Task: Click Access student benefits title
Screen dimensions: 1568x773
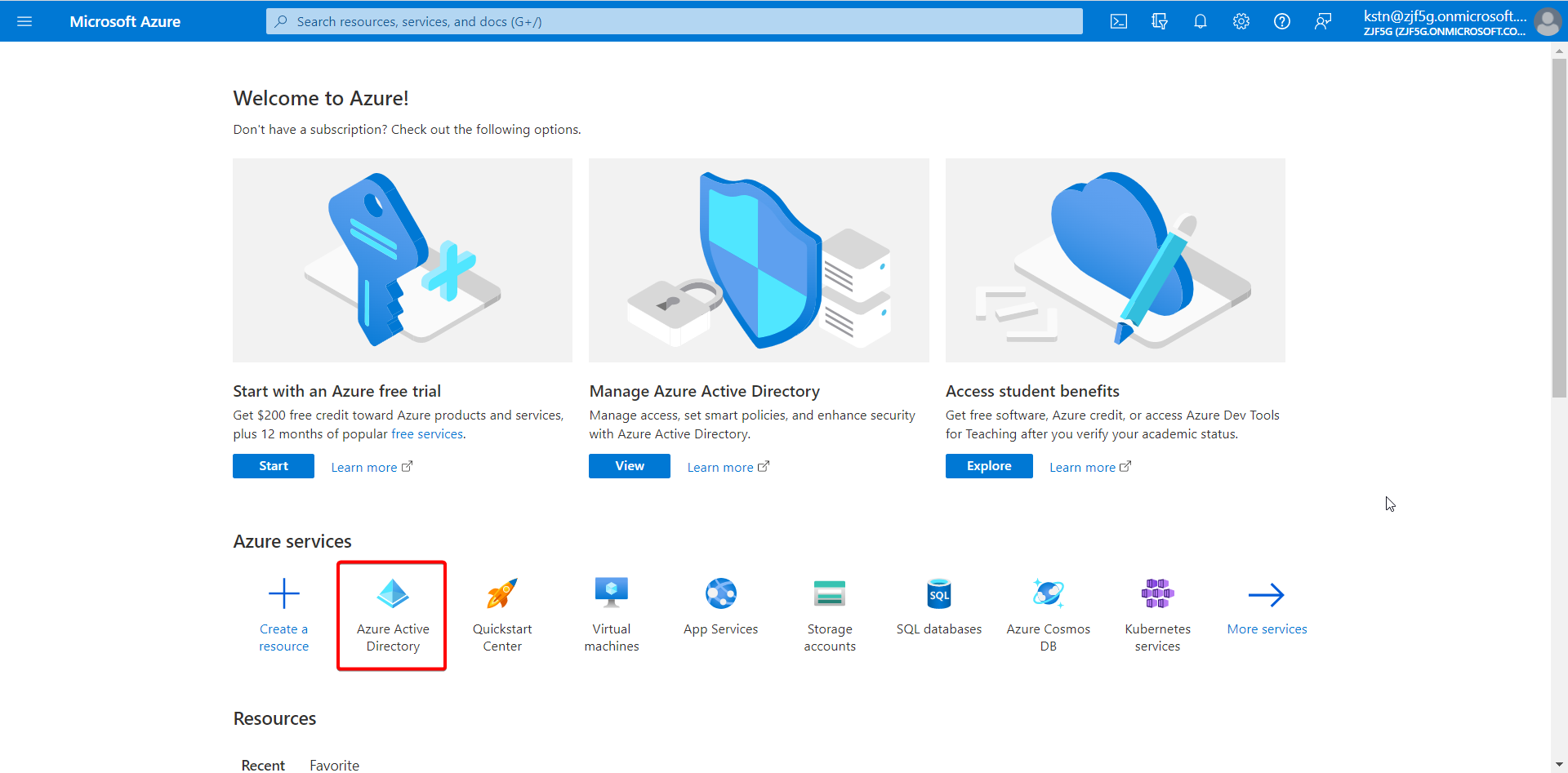Action: (1032, 391)
